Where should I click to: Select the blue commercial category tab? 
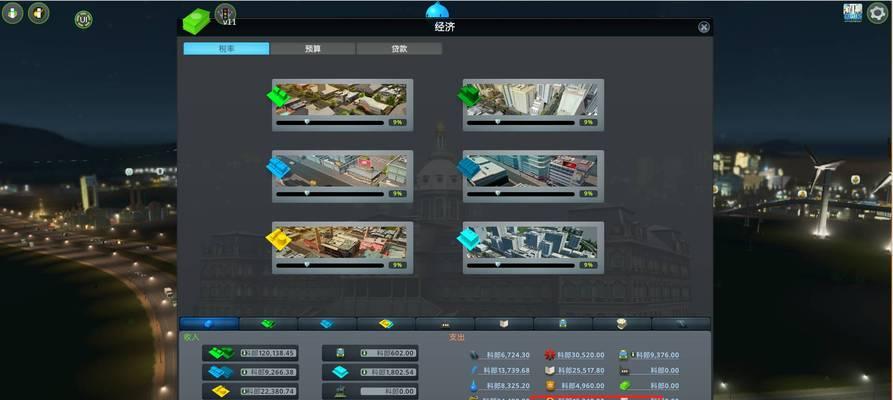[x=327, y=324]
